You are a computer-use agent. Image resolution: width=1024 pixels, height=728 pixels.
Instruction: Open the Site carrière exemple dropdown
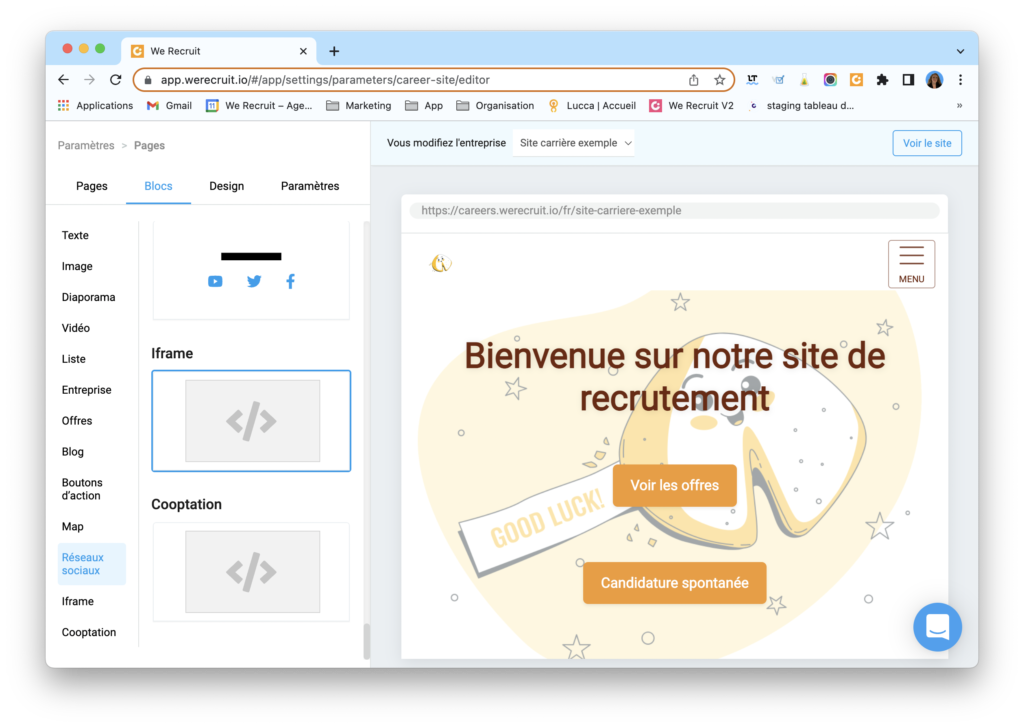575,143
